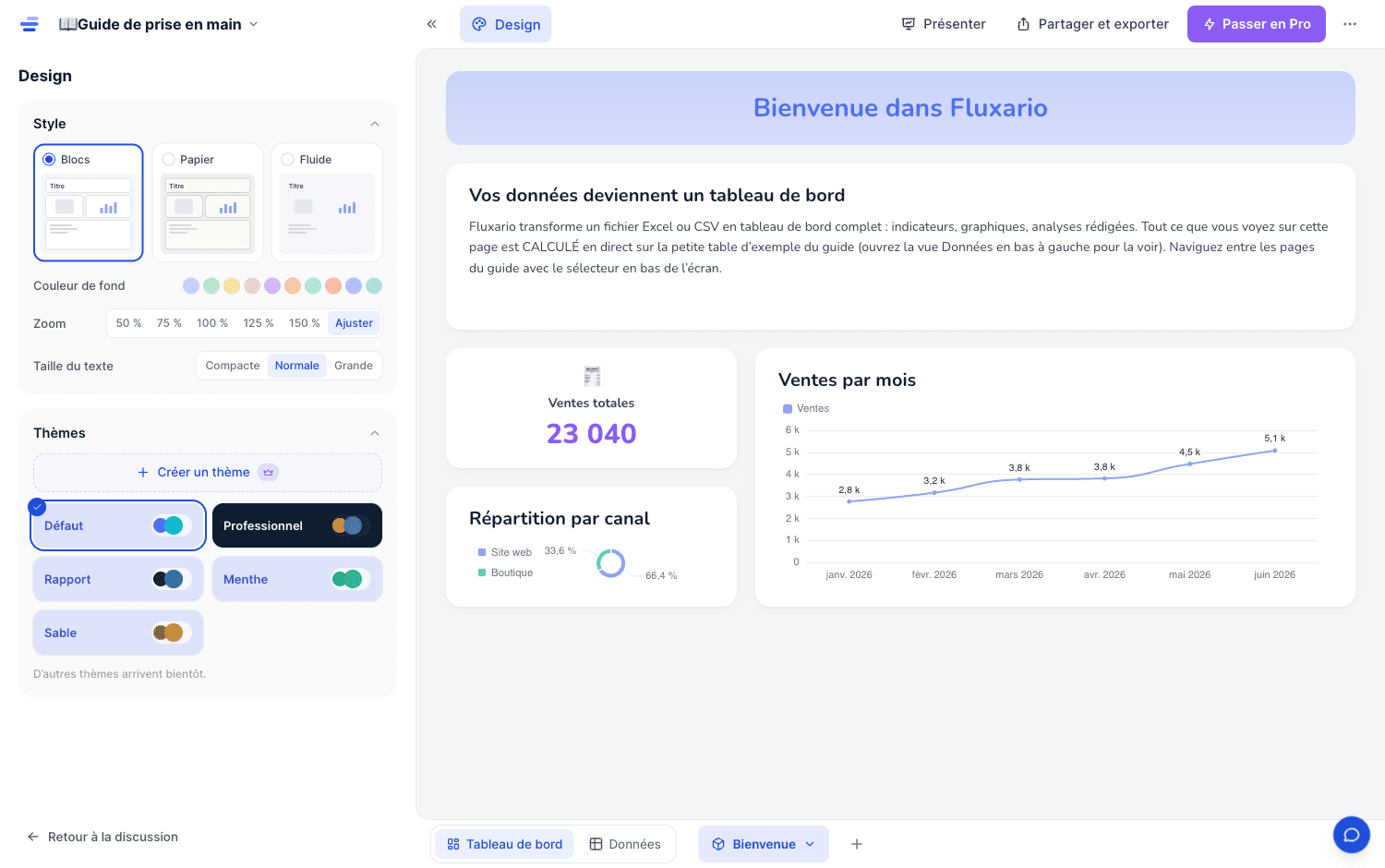Open the Bienvenue page selector
Viewport: 1385px width, 868px height.
pyautogui.click(x=764, y=844)
